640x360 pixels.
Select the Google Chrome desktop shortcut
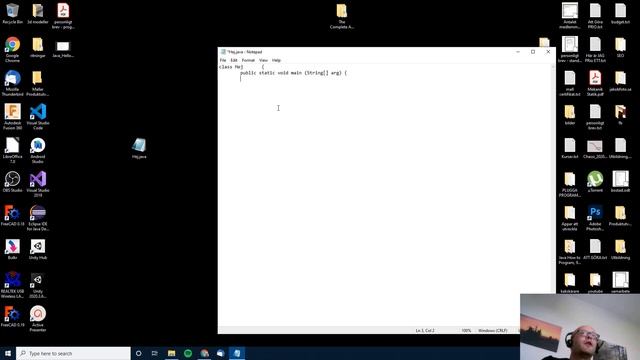[13, 49]
